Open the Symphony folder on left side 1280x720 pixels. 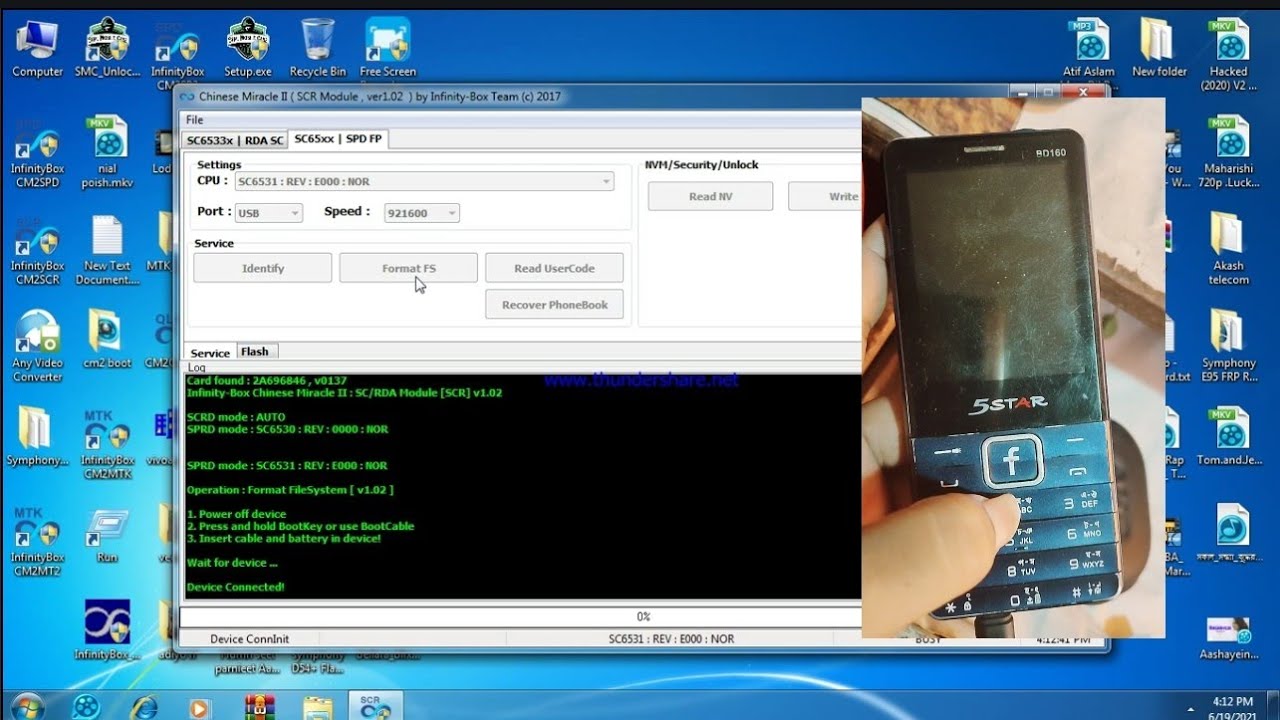click(x=37, y=437)
